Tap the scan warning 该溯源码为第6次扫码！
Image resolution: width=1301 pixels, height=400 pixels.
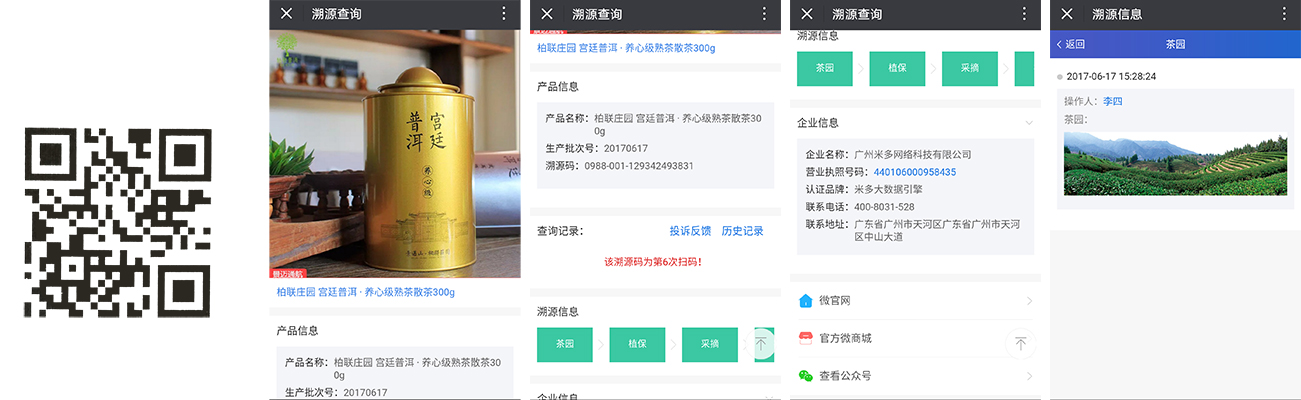pos(653,262)
